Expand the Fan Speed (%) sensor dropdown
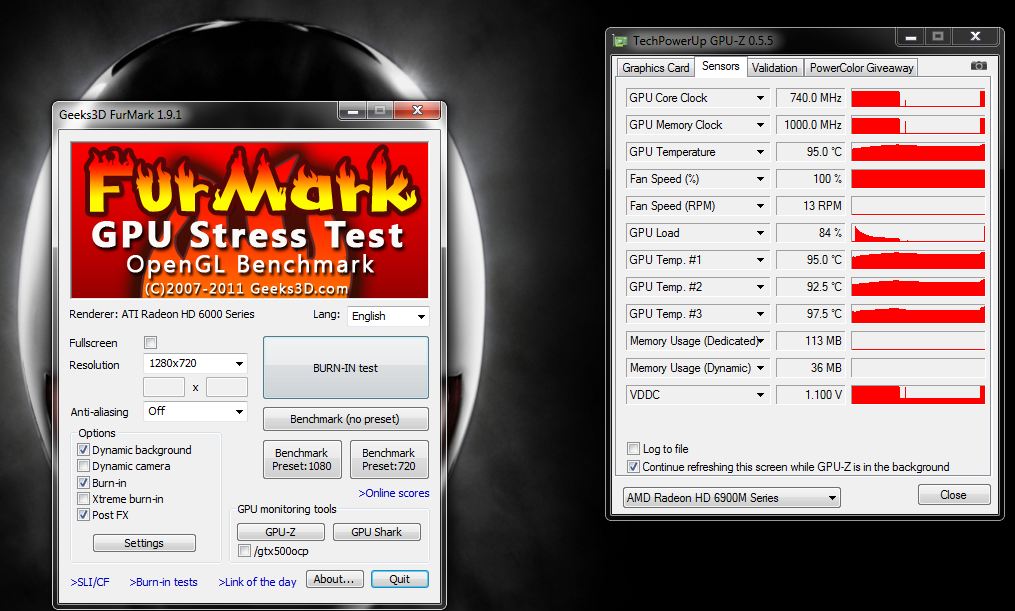Image resolution: width=1015 pixels, height=611 pixels. pyautogui.click(x=761, y=179)
